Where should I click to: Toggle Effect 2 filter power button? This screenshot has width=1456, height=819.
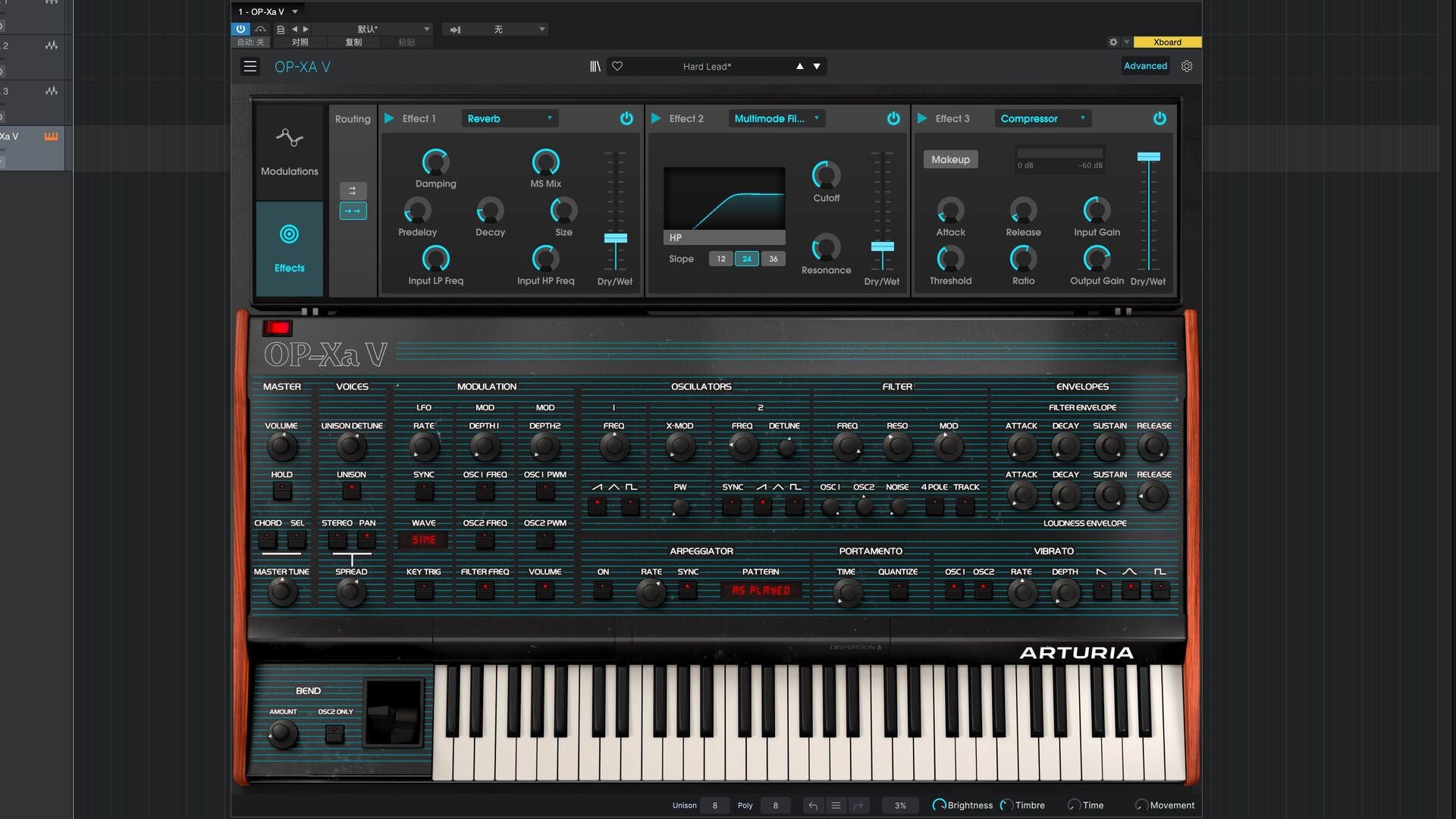point(893,118)
